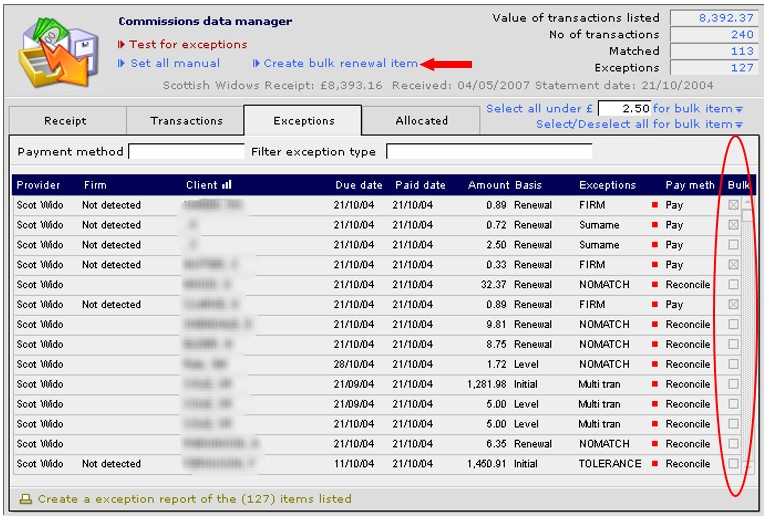Viewport: 769px width, 521px height.
Task: Sort by the Basis column header
Action: pyautogui.click(x=528, y=185)
